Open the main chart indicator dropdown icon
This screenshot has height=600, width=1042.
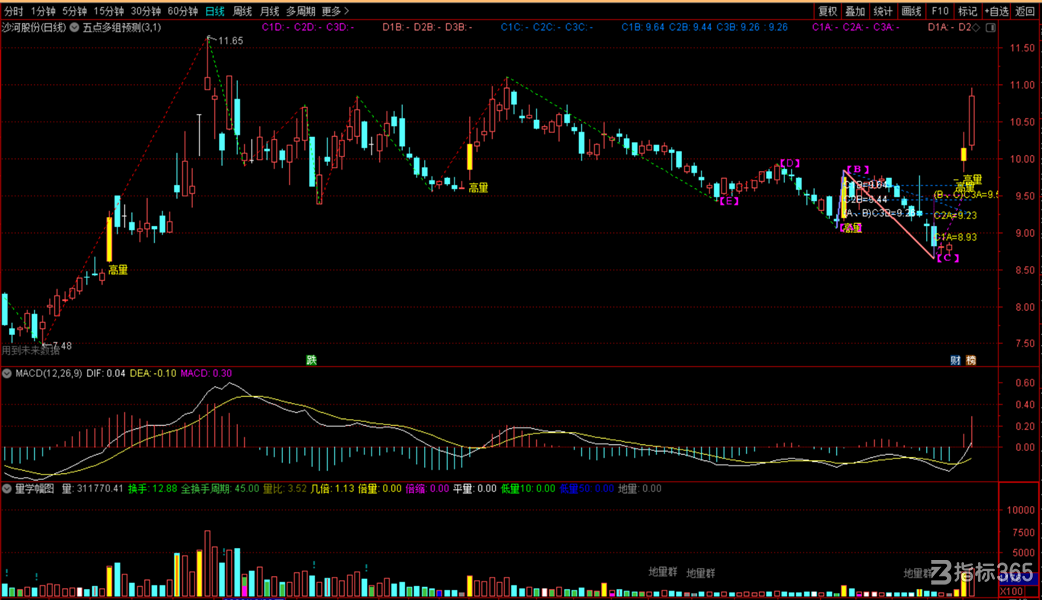[74, 27]
